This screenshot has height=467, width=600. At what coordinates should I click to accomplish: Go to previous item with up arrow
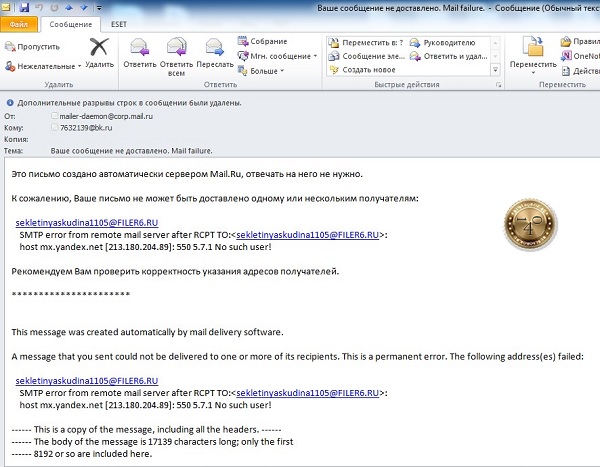[x=70, y=7]
